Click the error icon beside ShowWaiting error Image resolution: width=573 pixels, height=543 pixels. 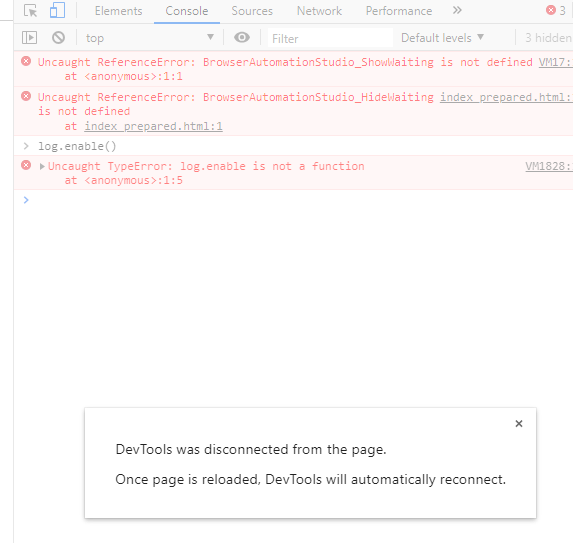click(x=26, y=61)
